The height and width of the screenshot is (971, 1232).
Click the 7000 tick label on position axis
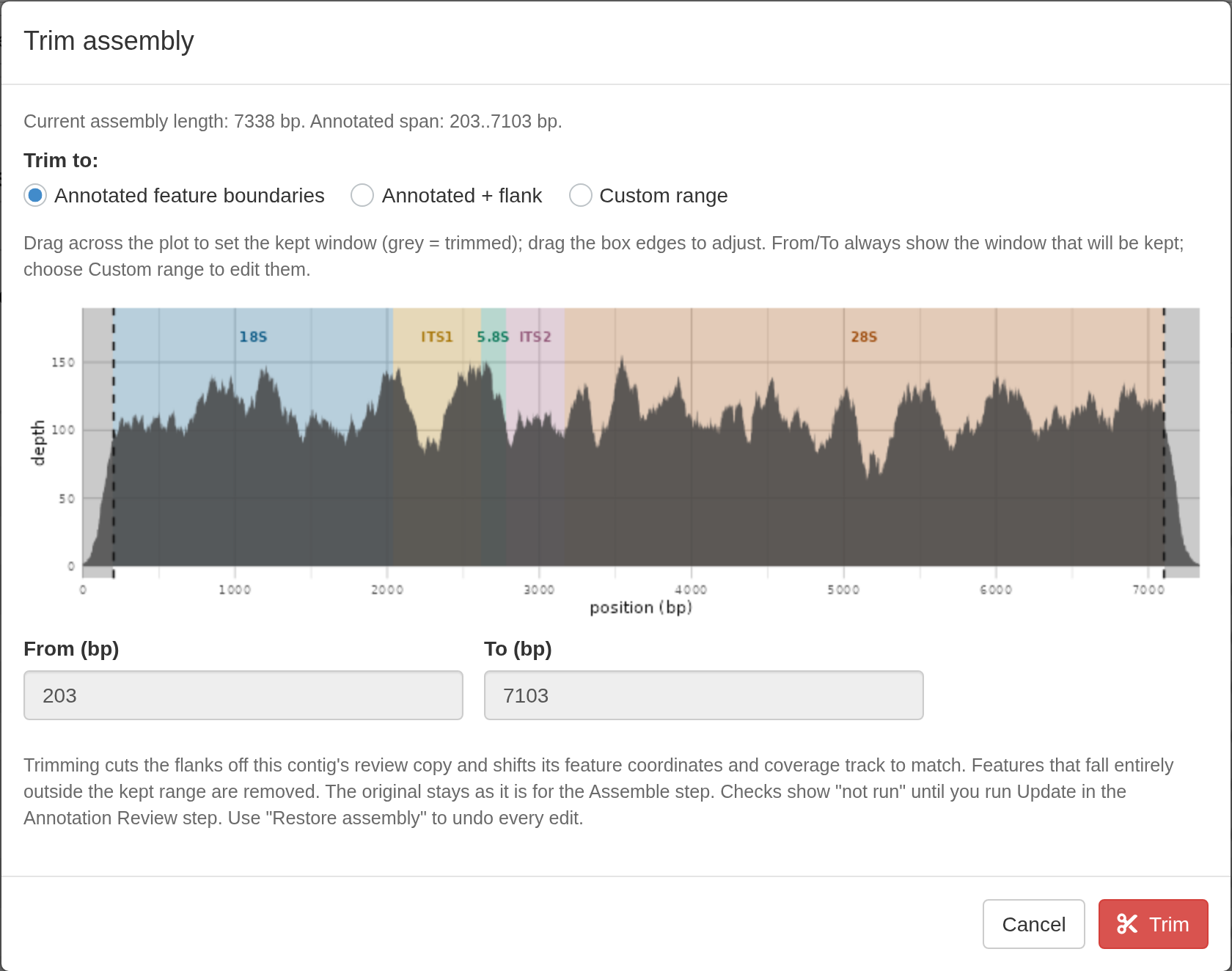(1148, 590)
